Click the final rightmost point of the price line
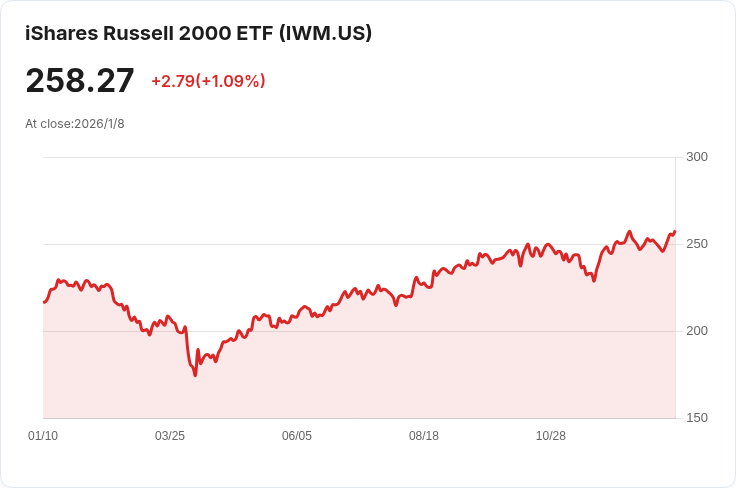Image resolution: width=736 pixels, height=488 pixels. (x=675, y=231)
